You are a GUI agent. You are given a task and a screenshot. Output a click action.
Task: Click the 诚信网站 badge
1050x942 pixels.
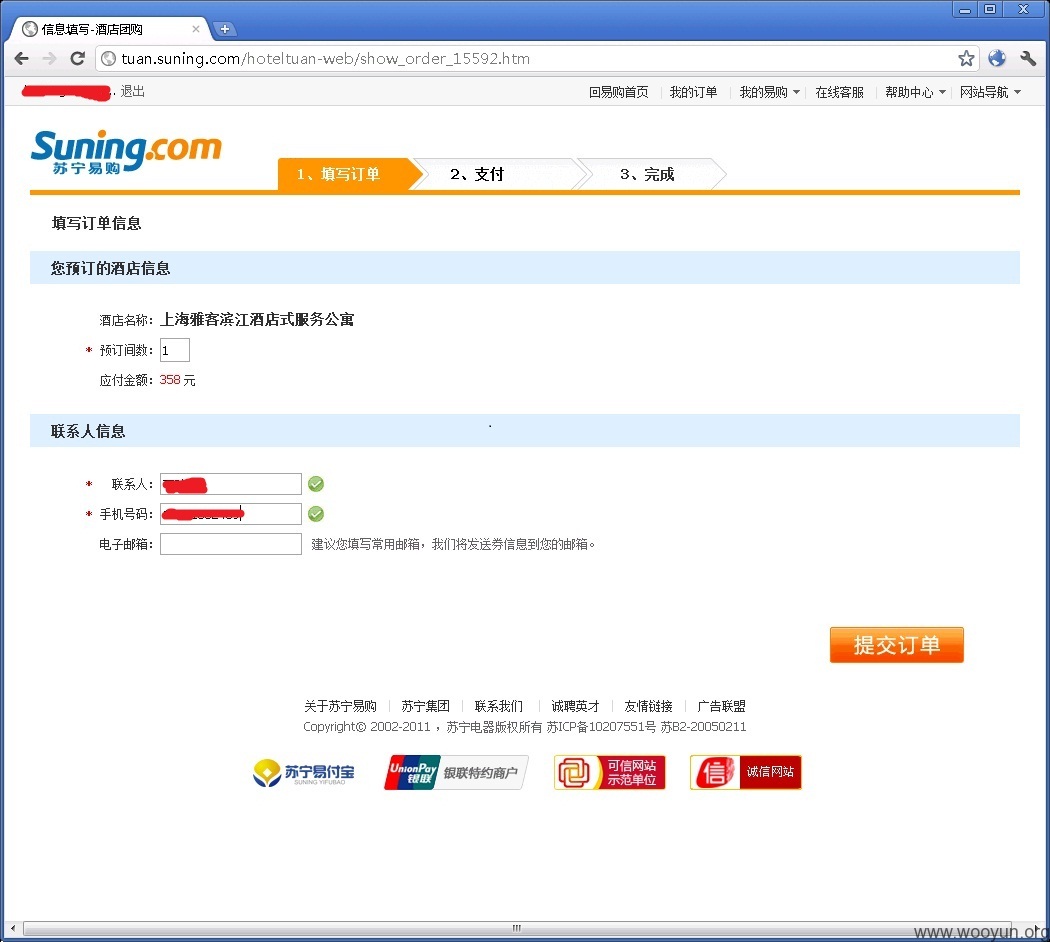[745, 773]
